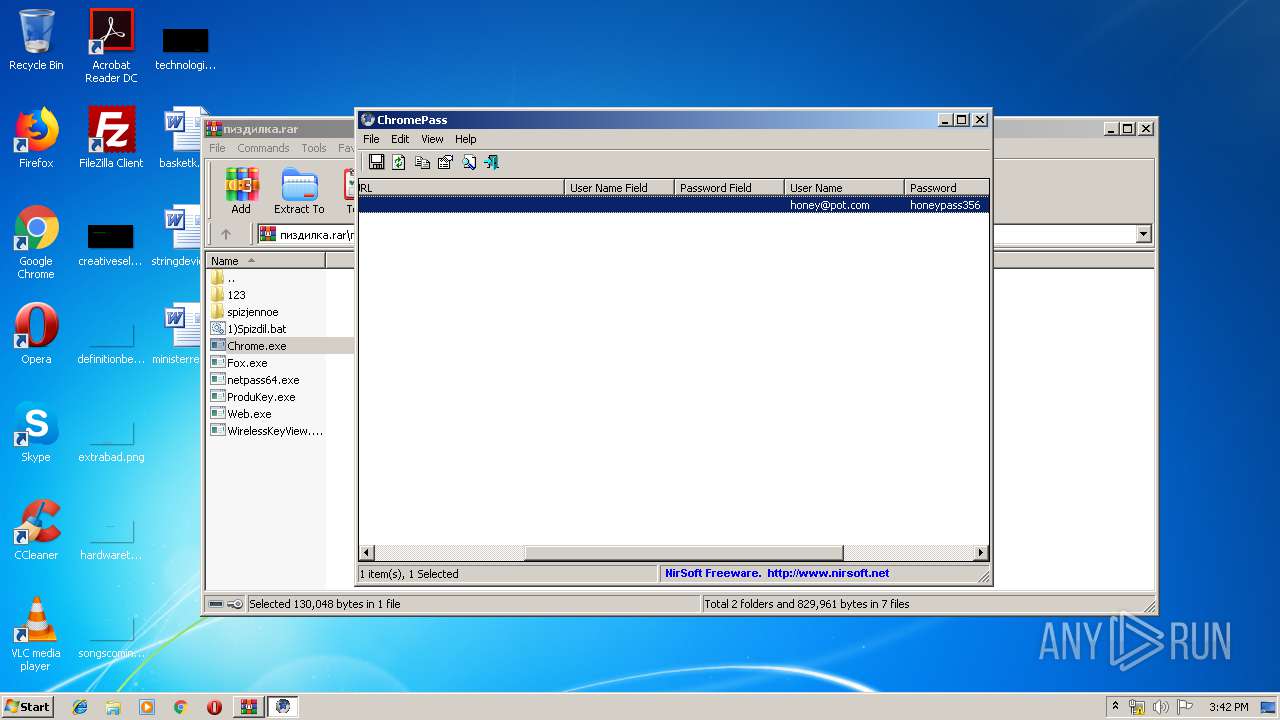Click the horizontal scrollbar right arrow in ChromePass

click(981, 553)
